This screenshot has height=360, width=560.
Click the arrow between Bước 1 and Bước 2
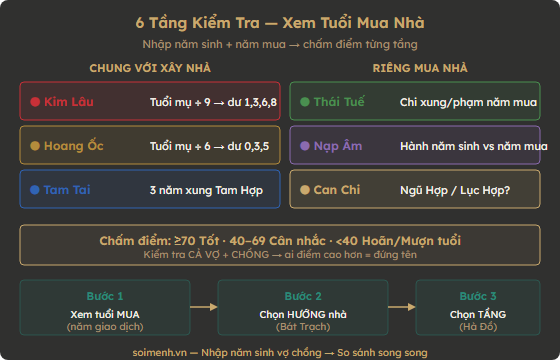click(x=204, y=307)
